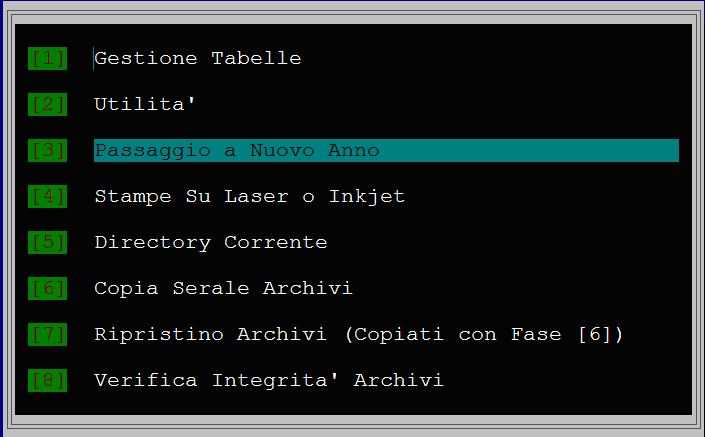The image size is (705, 437).
Task: Click the green [5] number badge
Action: tap(47, 242)
